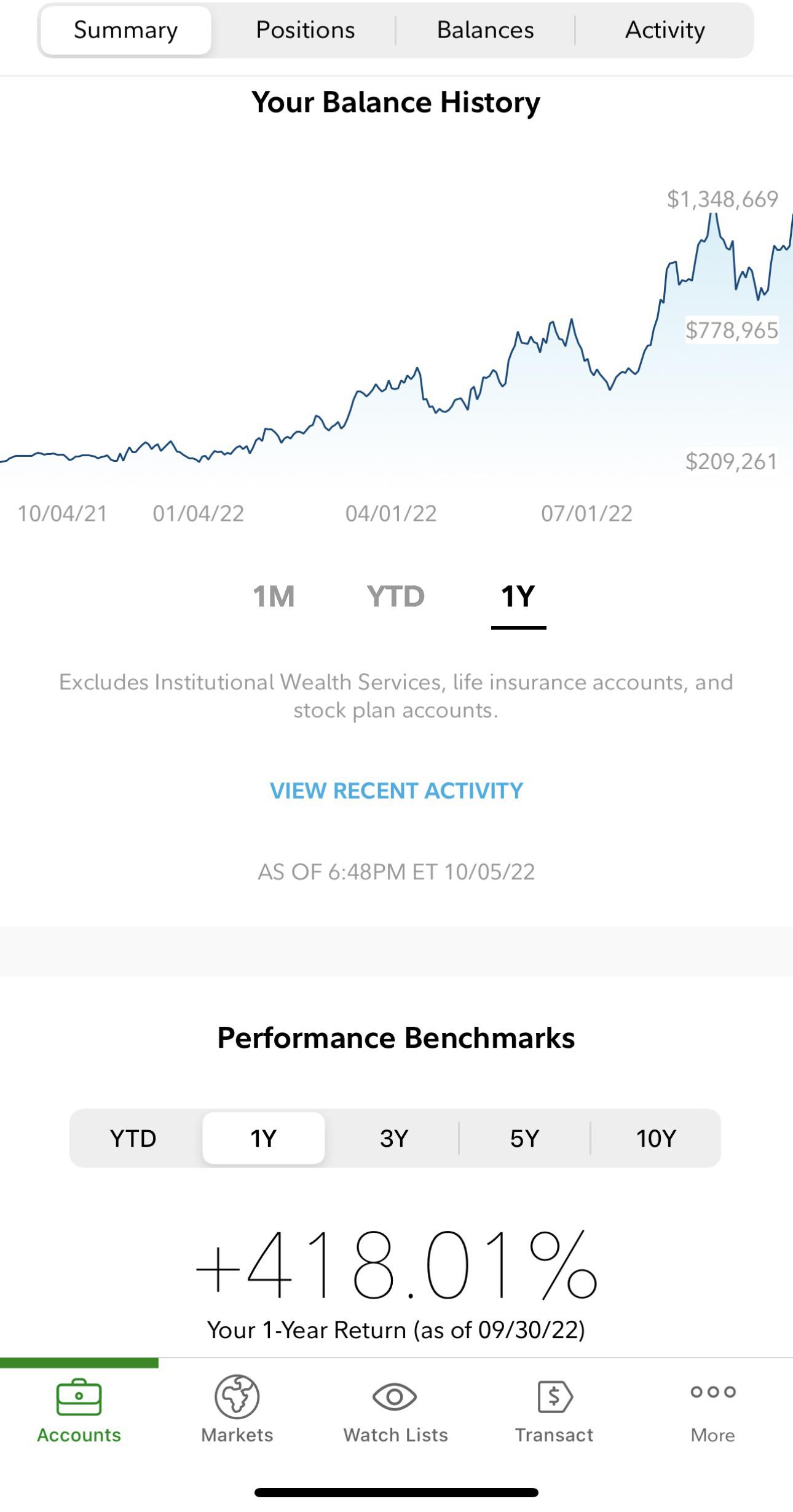This screenshot has width=793, height=1512.
Task: Tap the Markets globe icon
Action: tap(237, 1397)
